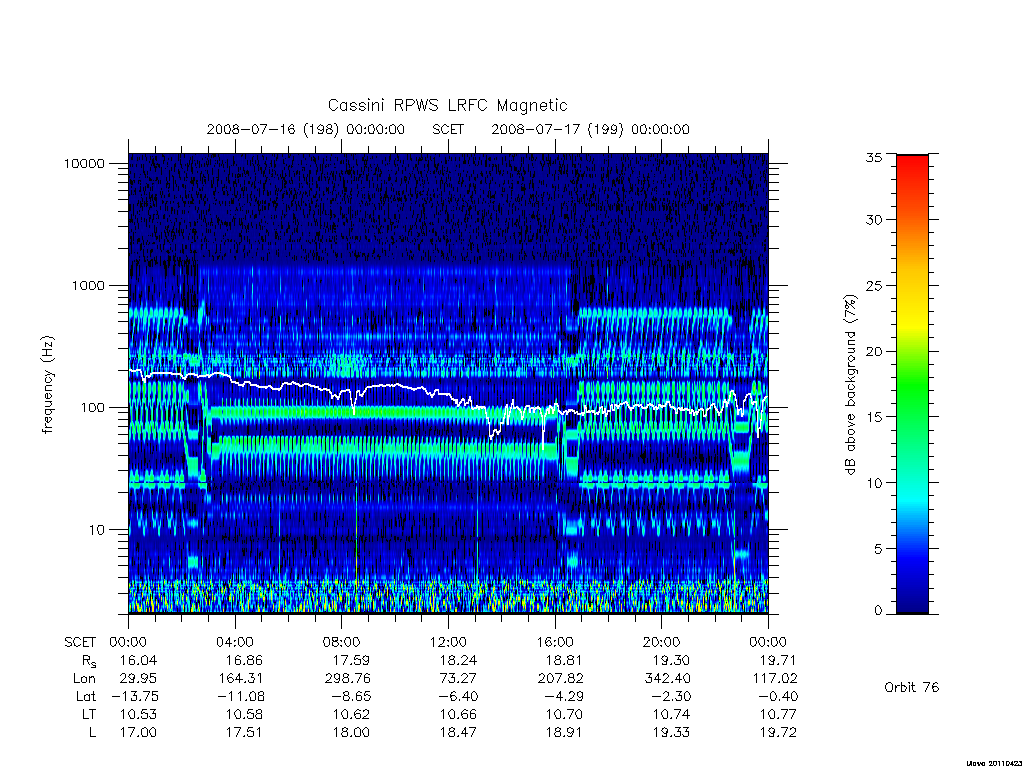Image resolution: width=1024 pixels, height=768 pixels.
Task: Click the 08:00 SCET time label
Action: (342, 642)
